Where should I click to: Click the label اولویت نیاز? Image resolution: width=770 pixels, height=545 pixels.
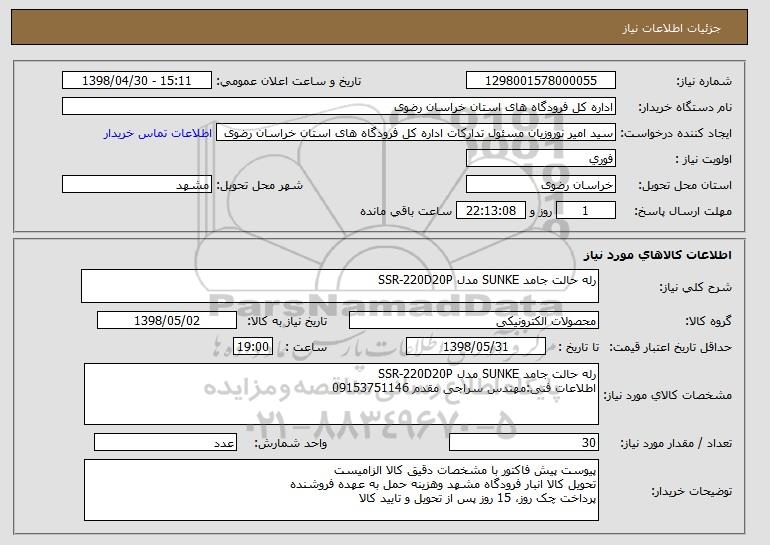click(x=704, y=159)
